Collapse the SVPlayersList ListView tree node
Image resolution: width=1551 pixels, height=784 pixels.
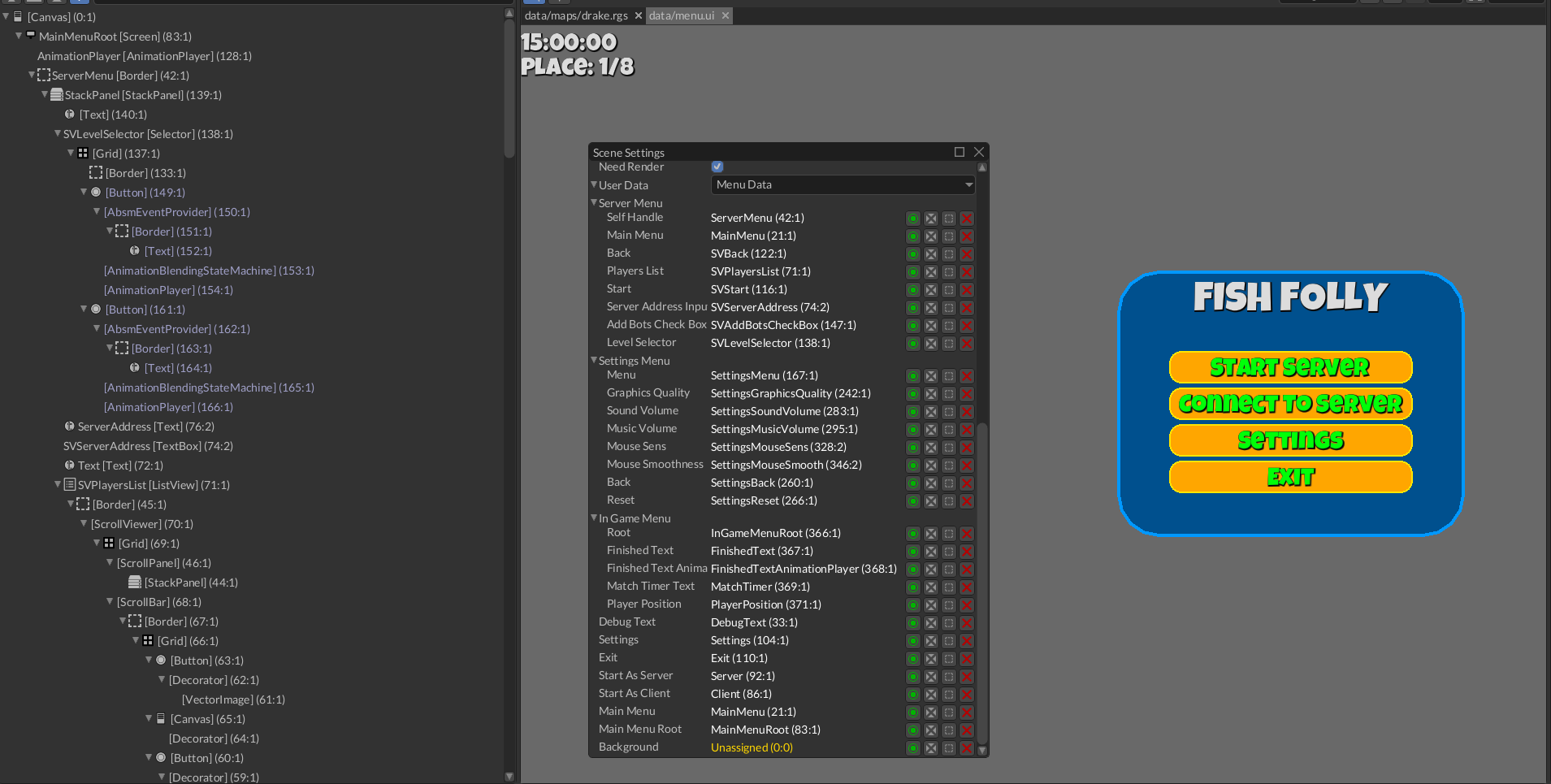(x=58, y=485)
